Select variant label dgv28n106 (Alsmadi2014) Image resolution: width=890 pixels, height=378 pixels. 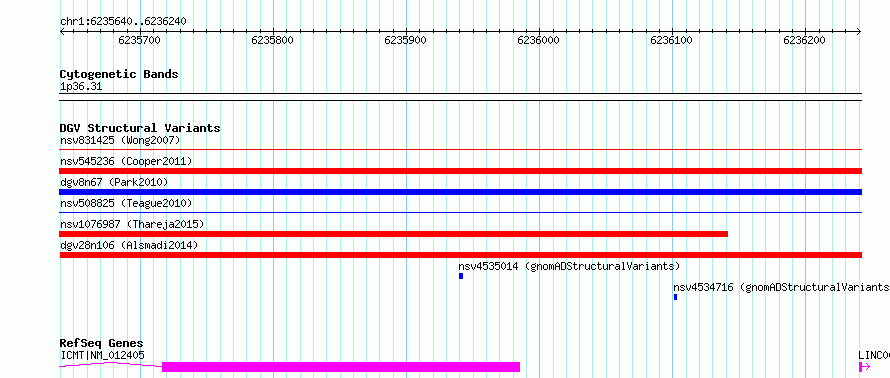tap(129, 245)
